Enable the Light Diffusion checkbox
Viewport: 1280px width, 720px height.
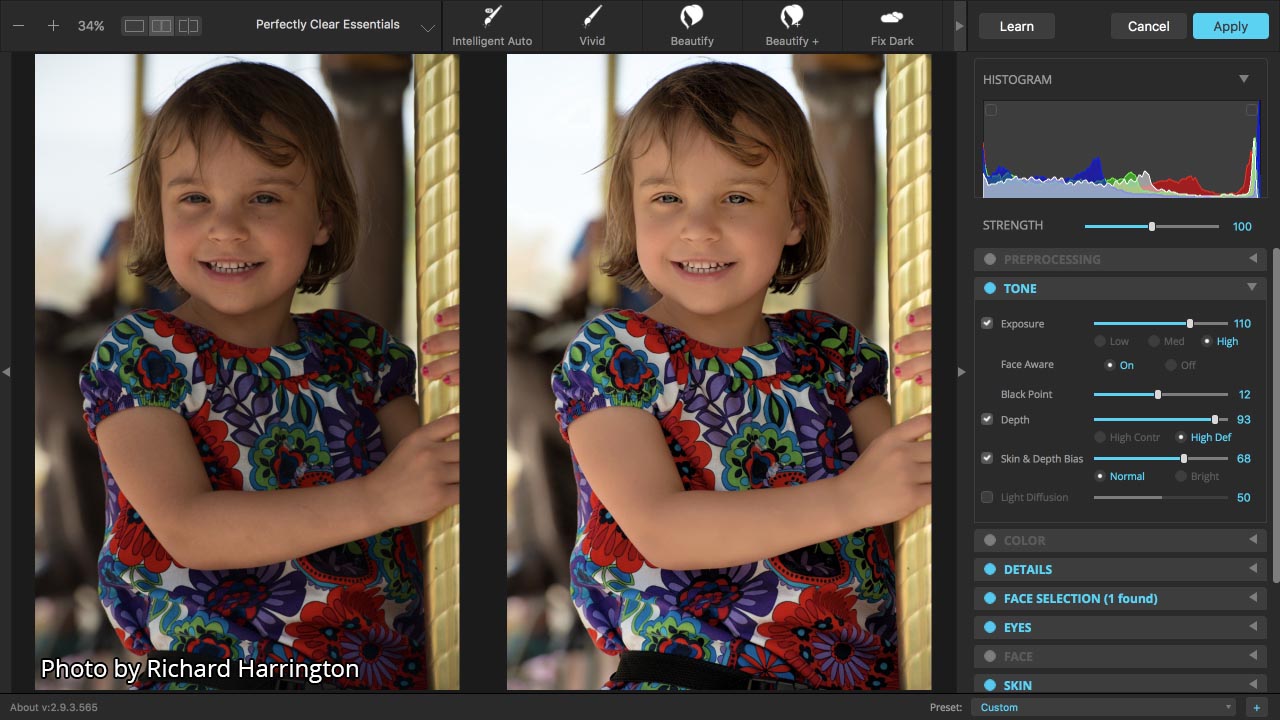click(987, 497)
